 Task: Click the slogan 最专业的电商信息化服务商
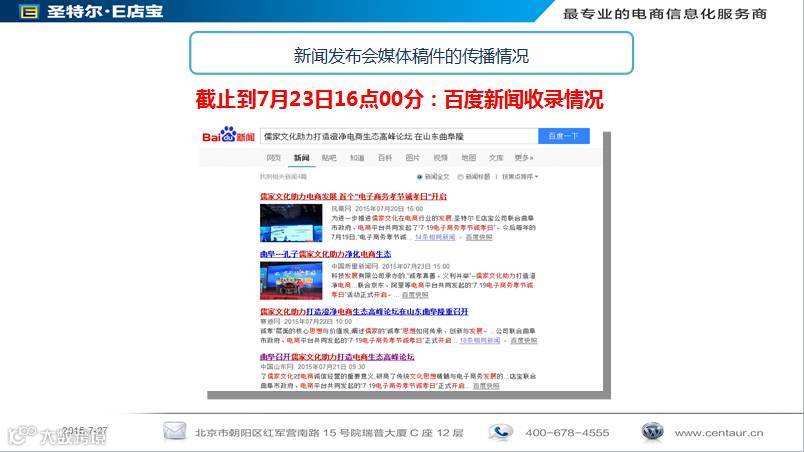click(665, 14)
